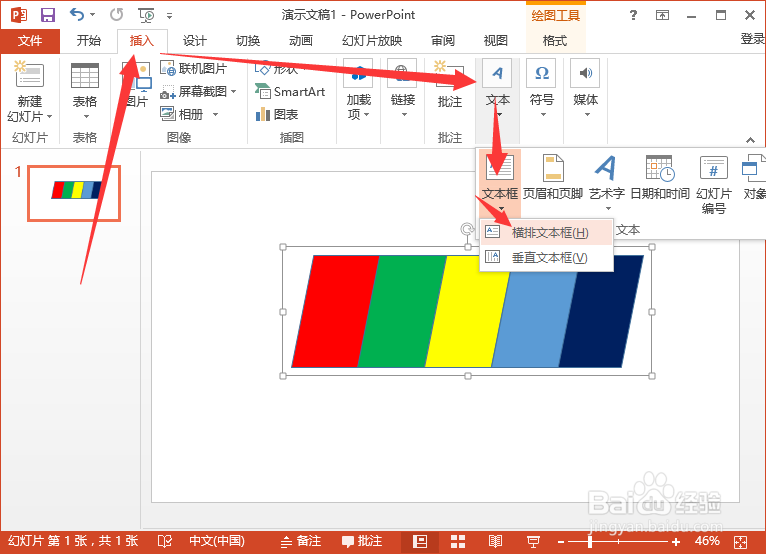Click the redo/repeat icon

click(116, 15)
